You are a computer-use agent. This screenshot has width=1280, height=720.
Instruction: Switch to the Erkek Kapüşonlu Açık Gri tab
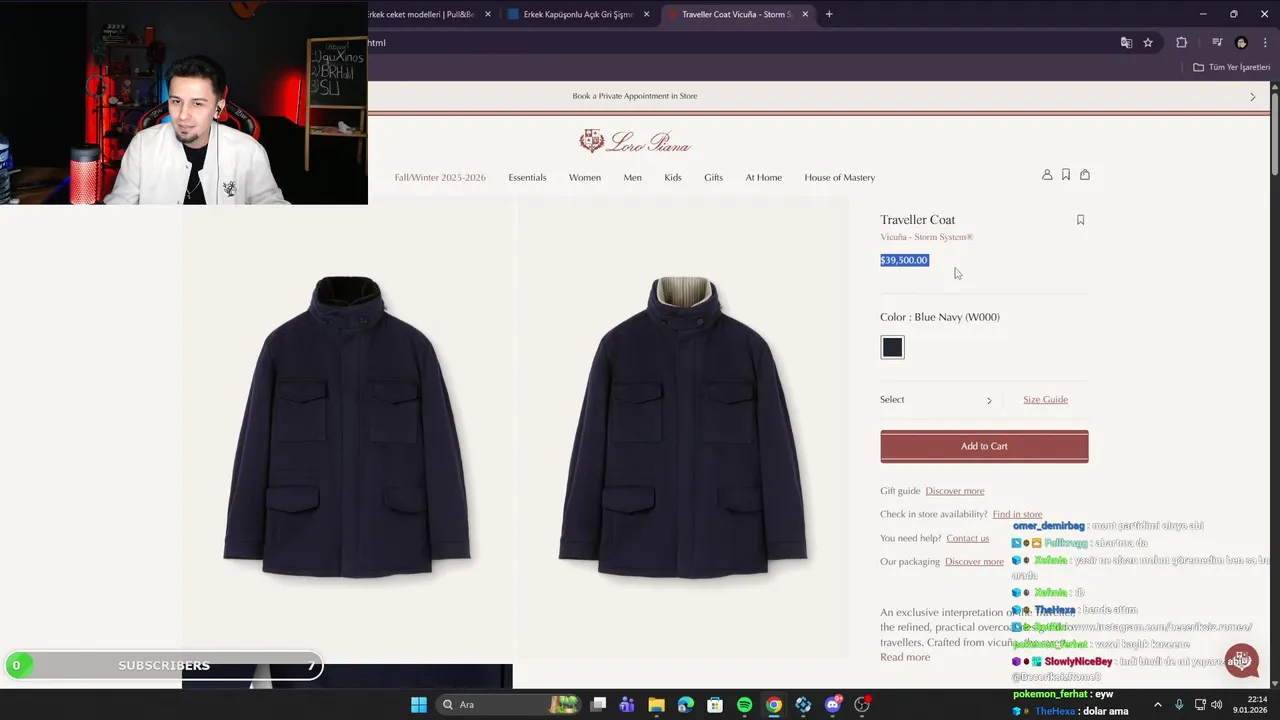578,14
